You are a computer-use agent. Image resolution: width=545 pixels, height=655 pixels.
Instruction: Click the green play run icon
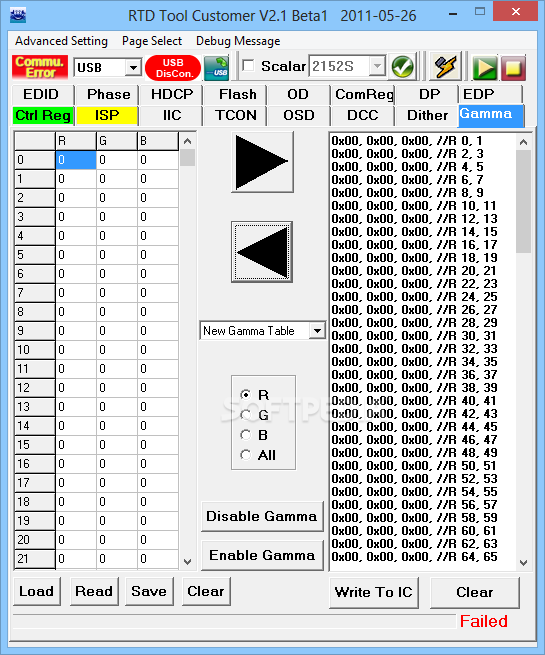coord(484,68)
